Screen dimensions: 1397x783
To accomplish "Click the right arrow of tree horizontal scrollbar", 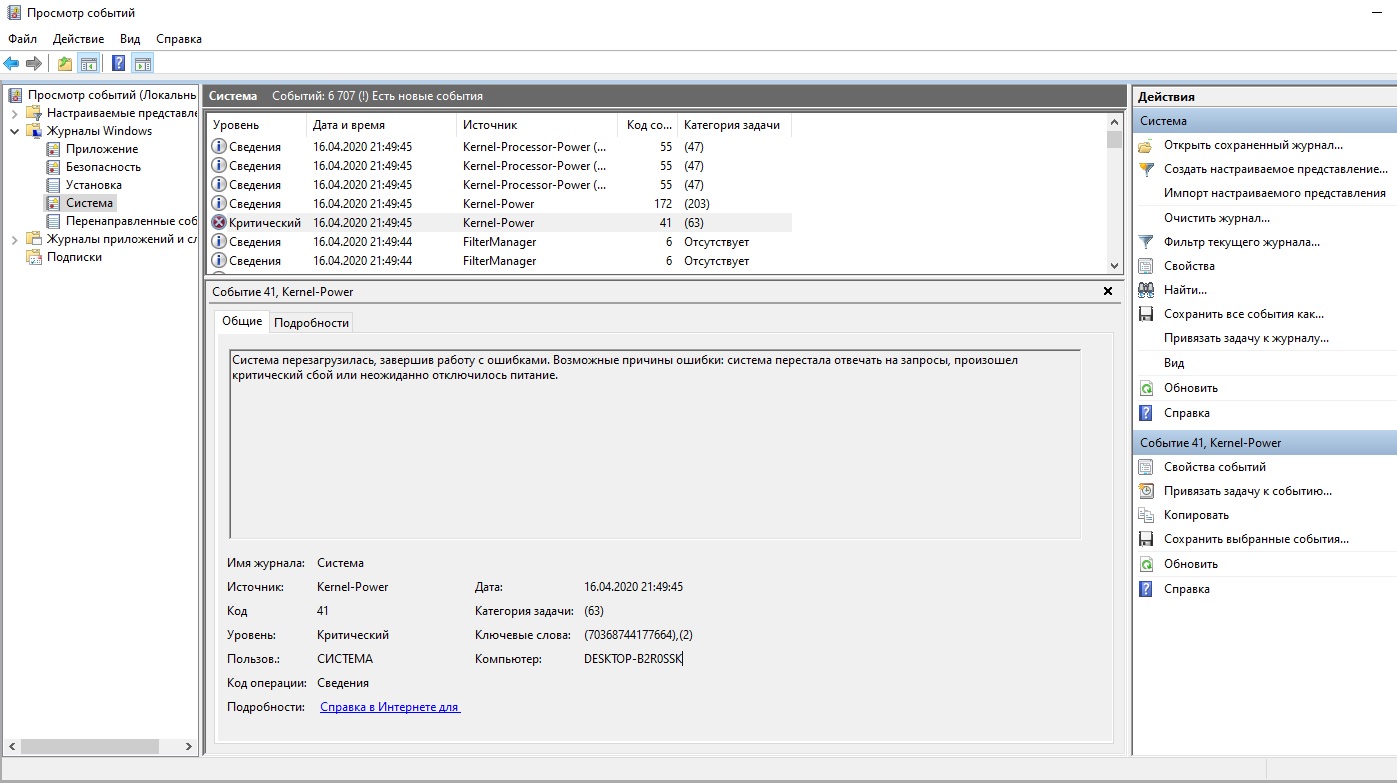I will 190,747.
